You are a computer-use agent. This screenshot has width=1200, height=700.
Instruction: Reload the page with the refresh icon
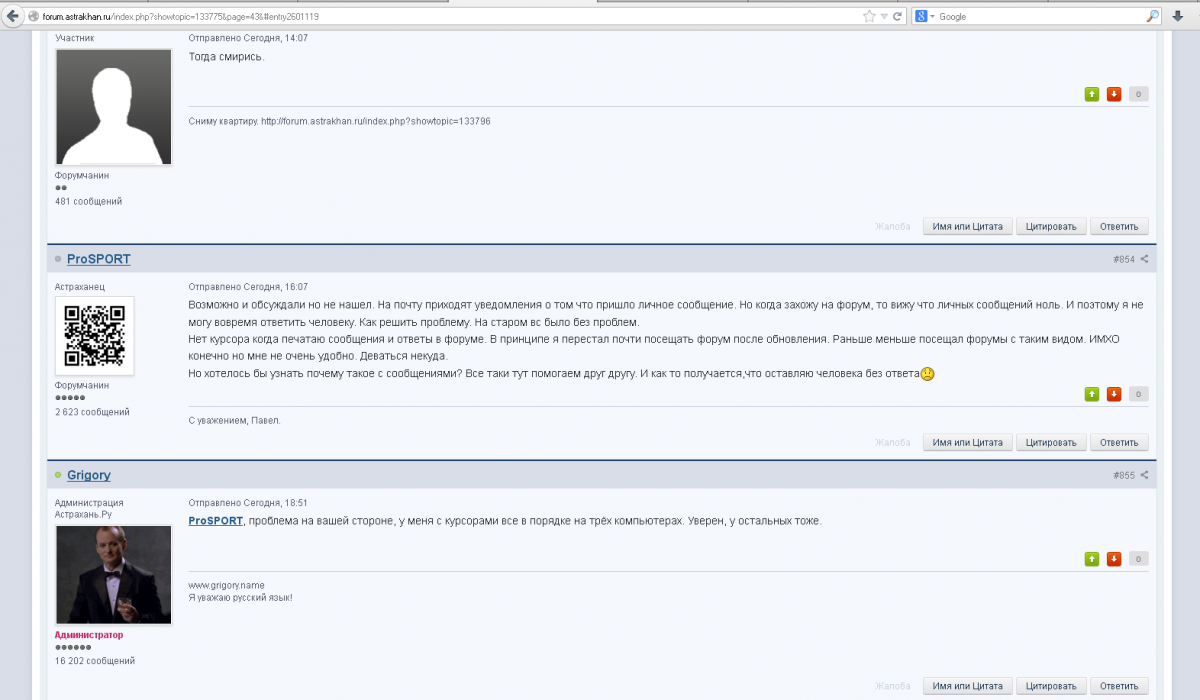(x=897, y=17)
